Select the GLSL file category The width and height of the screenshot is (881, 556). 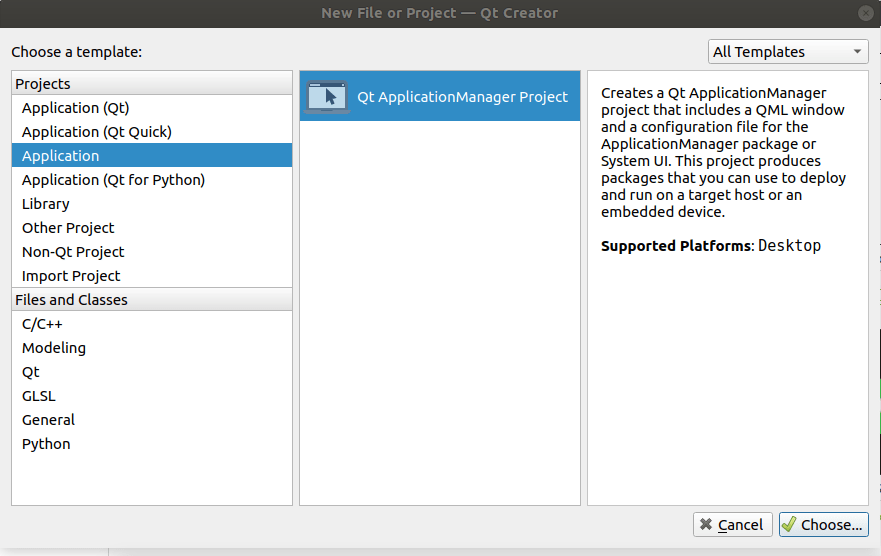tap(39, 396)
